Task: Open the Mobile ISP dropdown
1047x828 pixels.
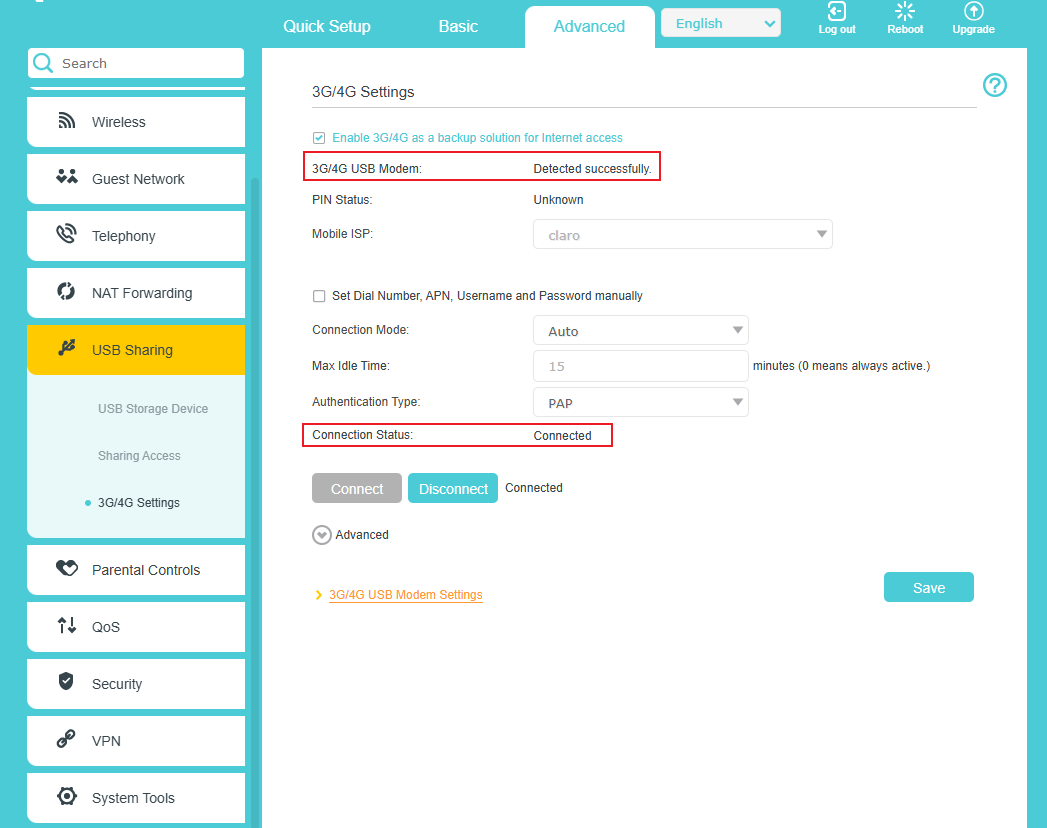Action: click(x=683, y=233)
